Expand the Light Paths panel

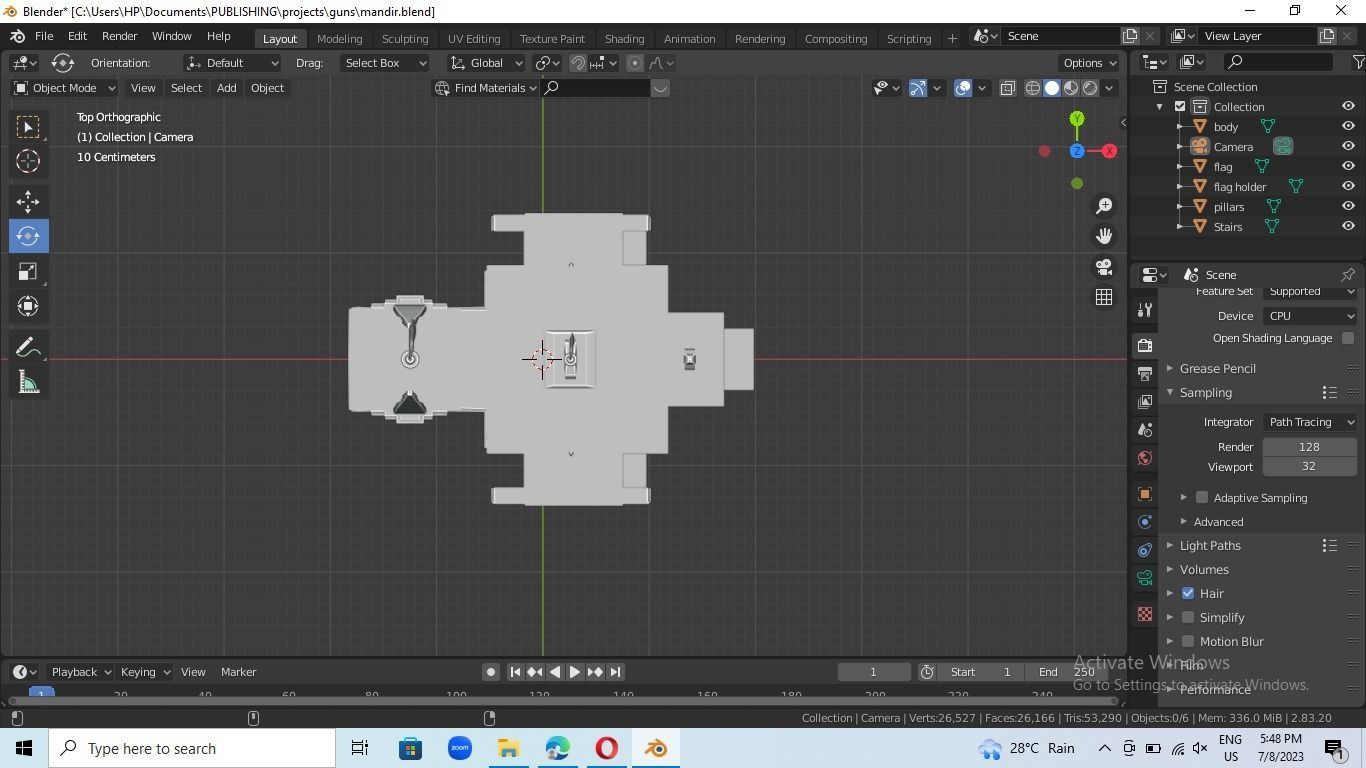click(1170, 545)
